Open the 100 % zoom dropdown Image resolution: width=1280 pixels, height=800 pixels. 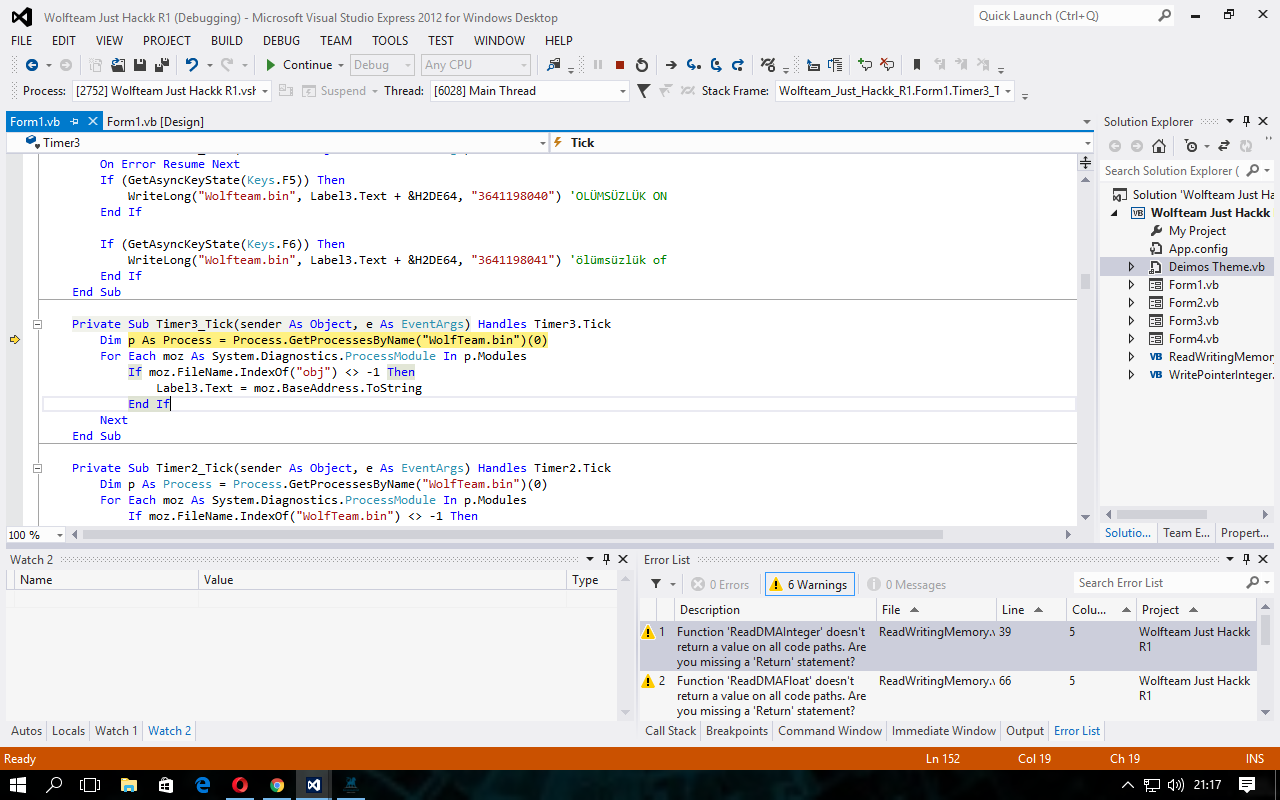coord(59,535)
